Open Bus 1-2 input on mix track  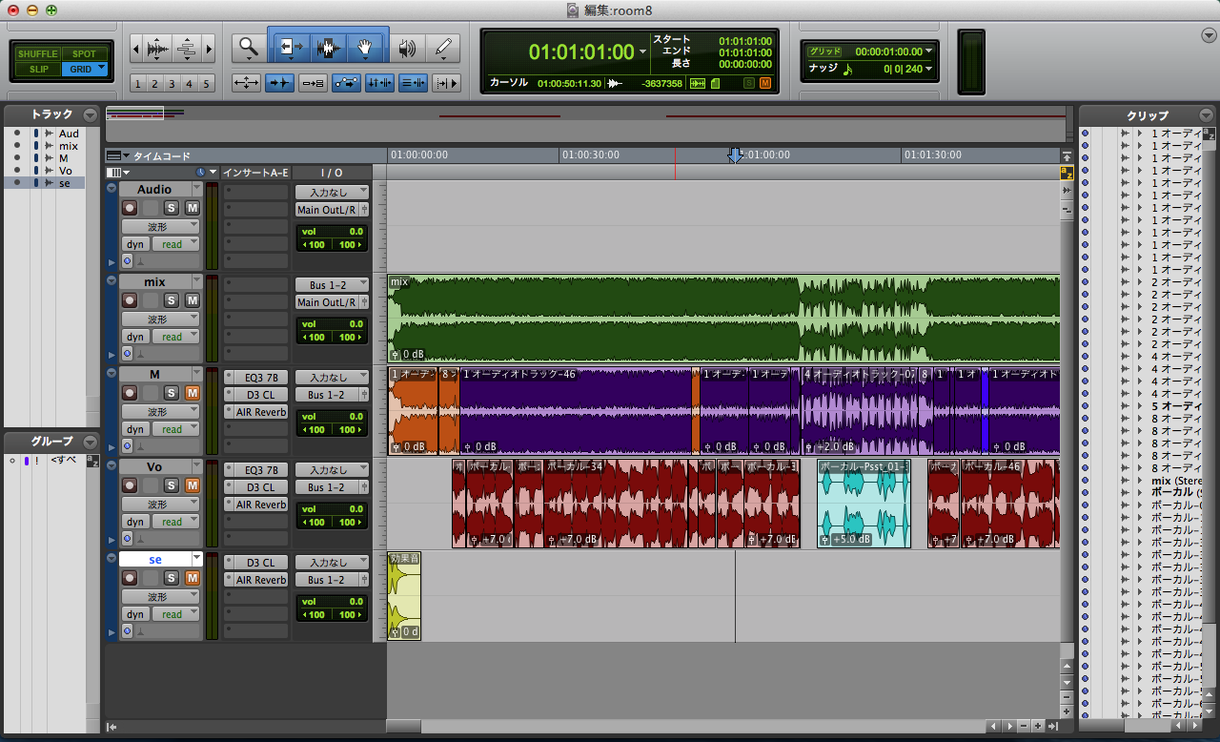[332, 285]
